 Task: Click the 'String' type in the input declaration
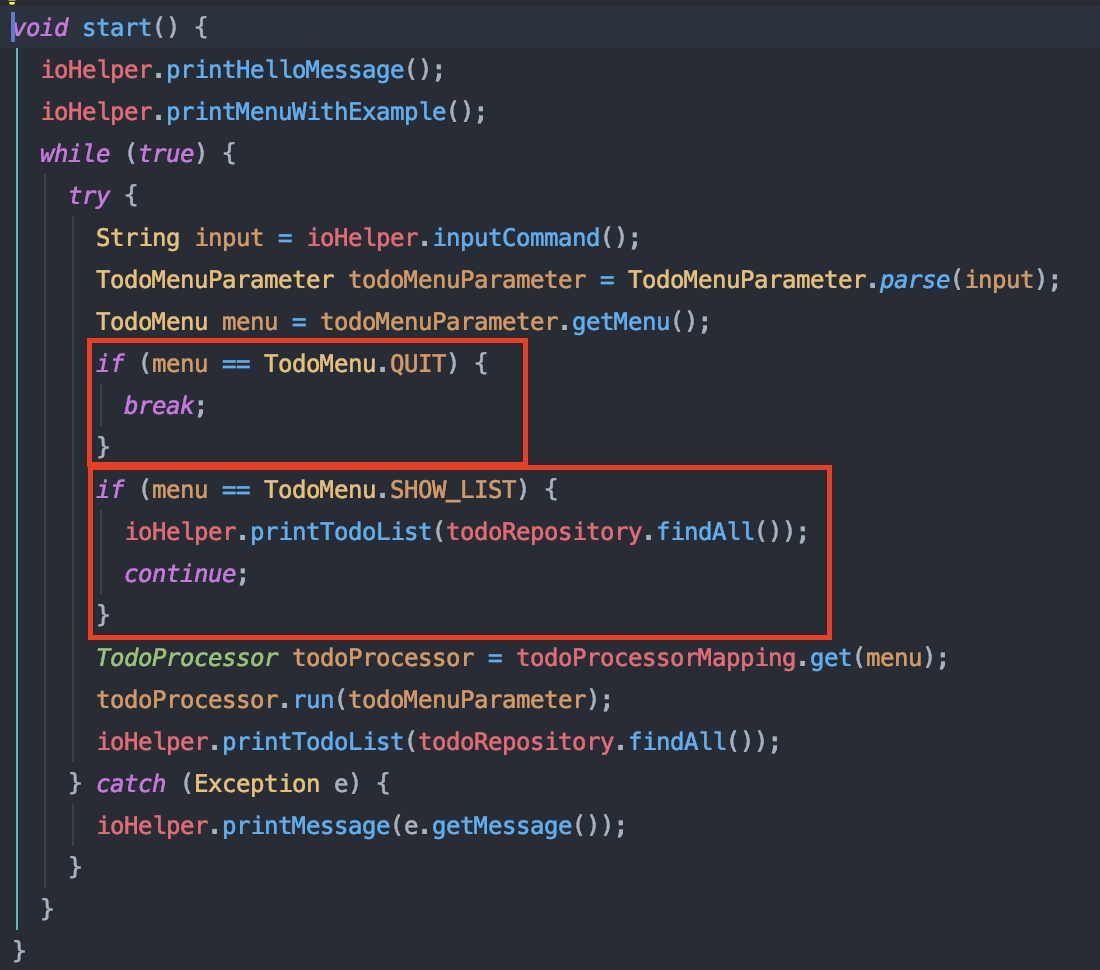click(x=138, y=238)
